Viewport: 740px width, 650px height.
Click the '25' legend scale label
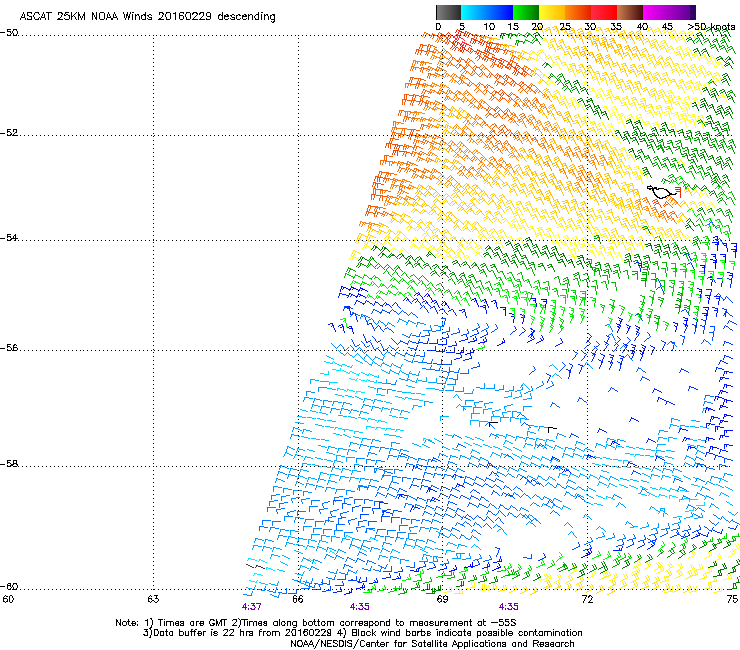pos(564,27)
